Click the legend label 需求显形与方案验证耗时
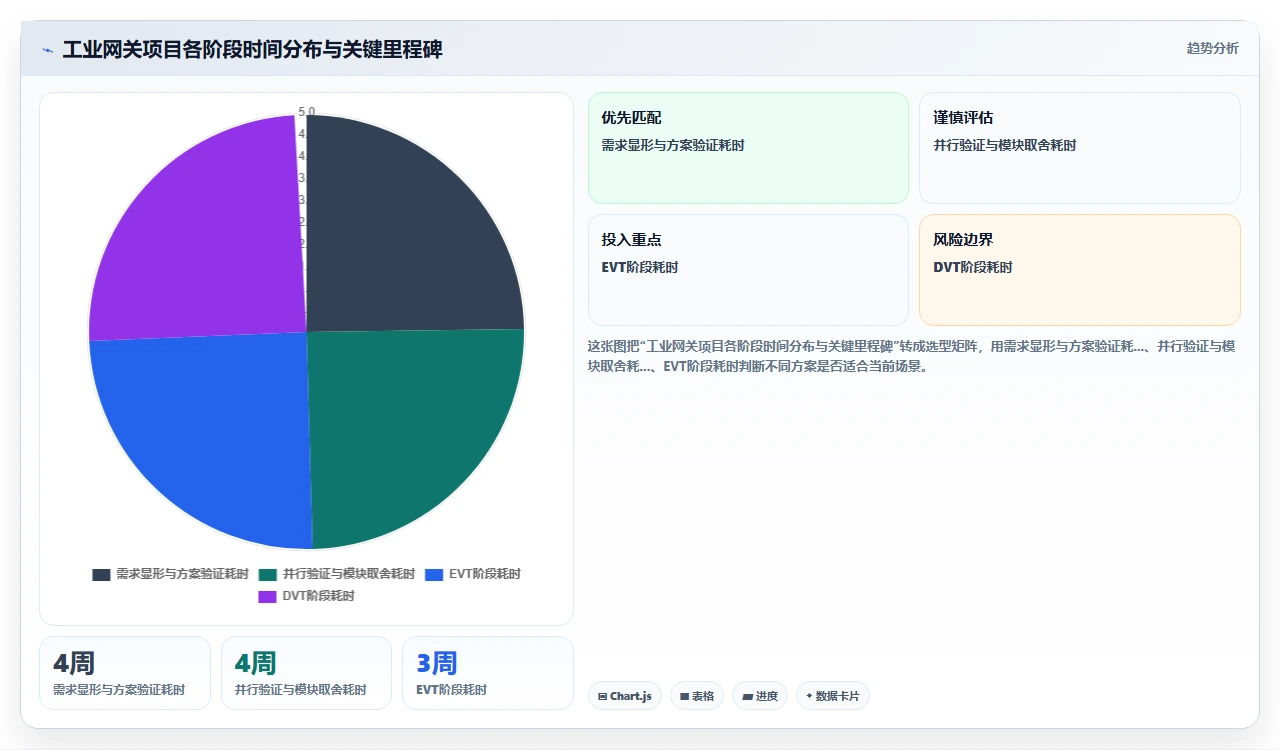This screenshot has height=750, width=1280. pyautogui.click(x=182, y=575)
